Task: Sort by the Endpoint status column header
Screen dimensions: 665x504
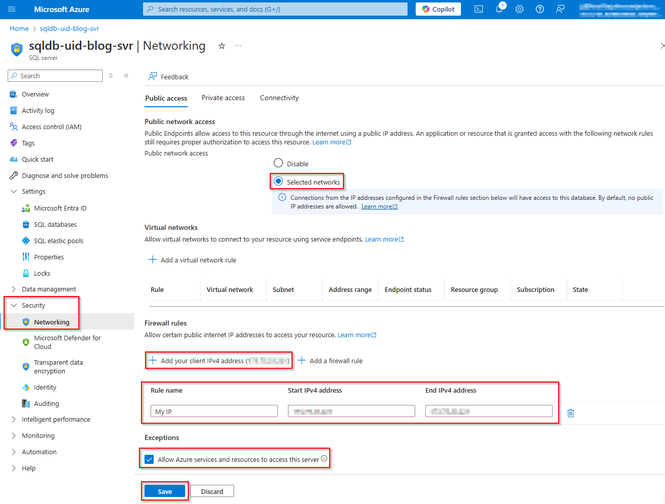Action: click(x=408, y=289)
